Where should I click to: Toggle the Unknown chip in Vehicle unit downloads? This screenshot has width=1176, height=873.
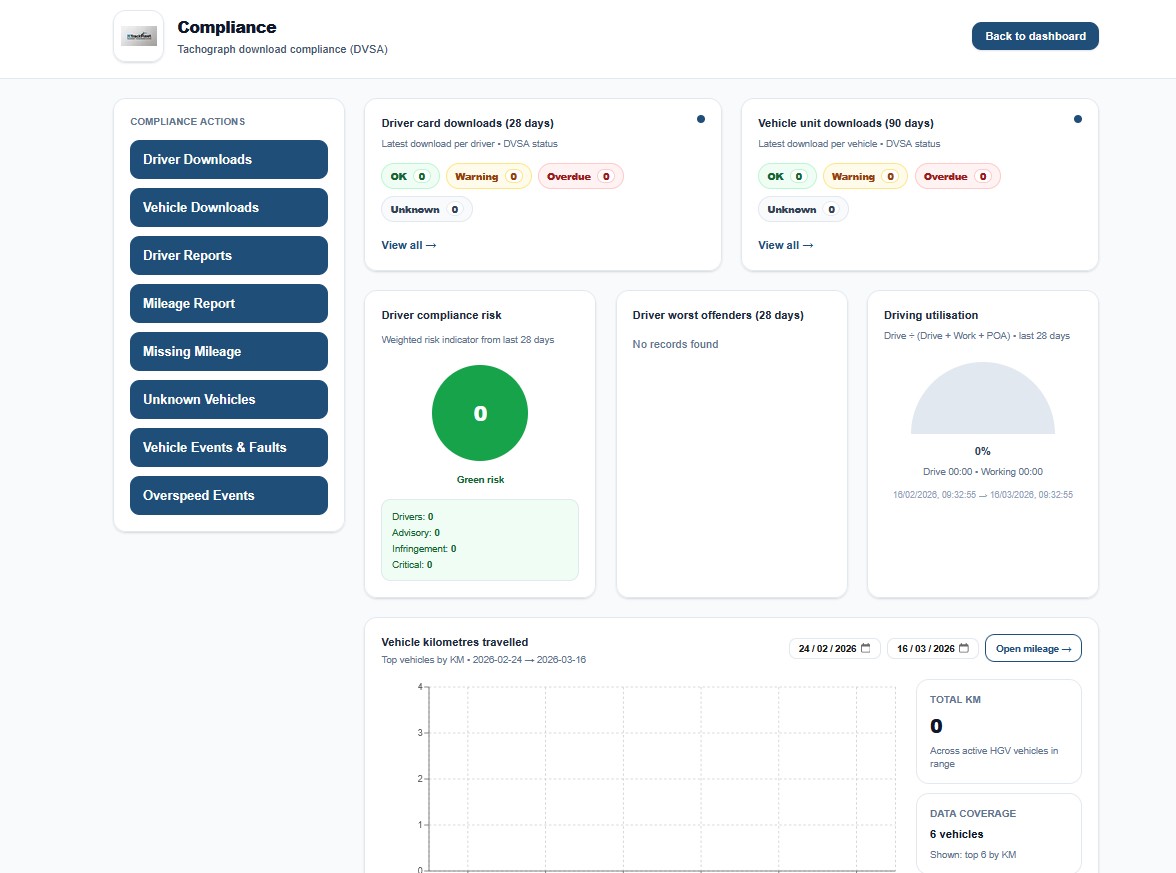point(803,209)
